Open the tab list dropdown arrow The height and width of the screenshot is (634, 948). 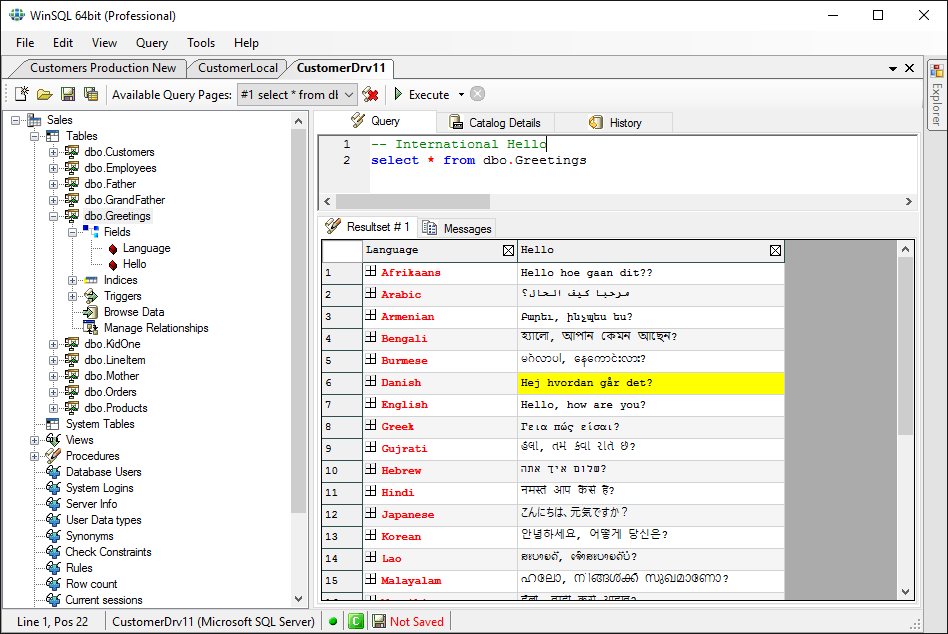coord(892,68)
